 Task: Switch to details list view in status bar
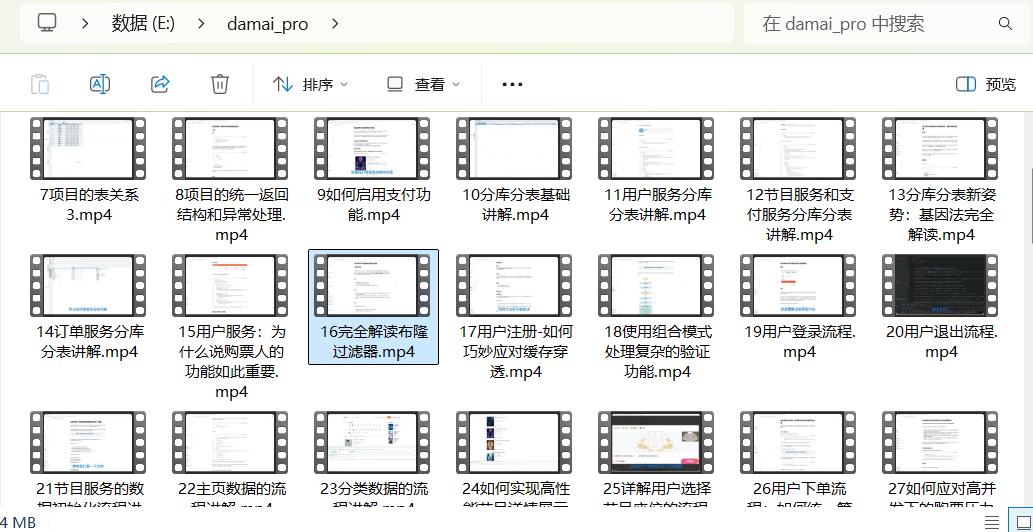point(991,523)
